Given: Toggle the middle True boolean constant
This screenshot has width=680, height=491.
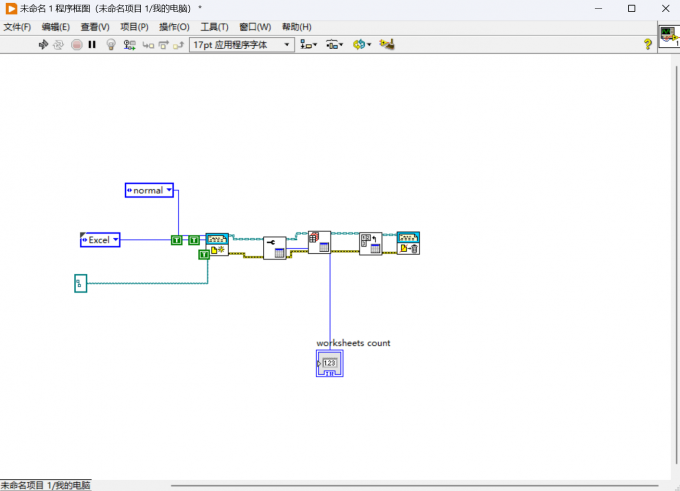Looking at the screenshot, I should [194, 240].
